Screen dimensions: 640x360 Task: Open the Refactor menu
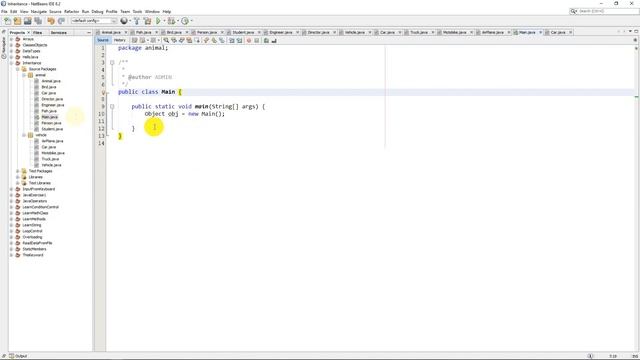point(71,11)
